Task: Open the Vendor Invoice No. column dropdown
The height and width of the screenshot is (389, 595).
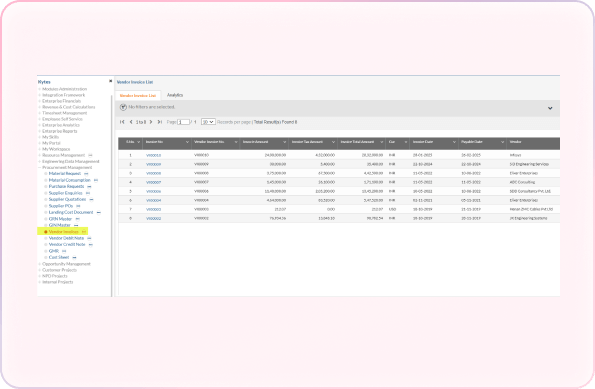Action: click(236, 142)
